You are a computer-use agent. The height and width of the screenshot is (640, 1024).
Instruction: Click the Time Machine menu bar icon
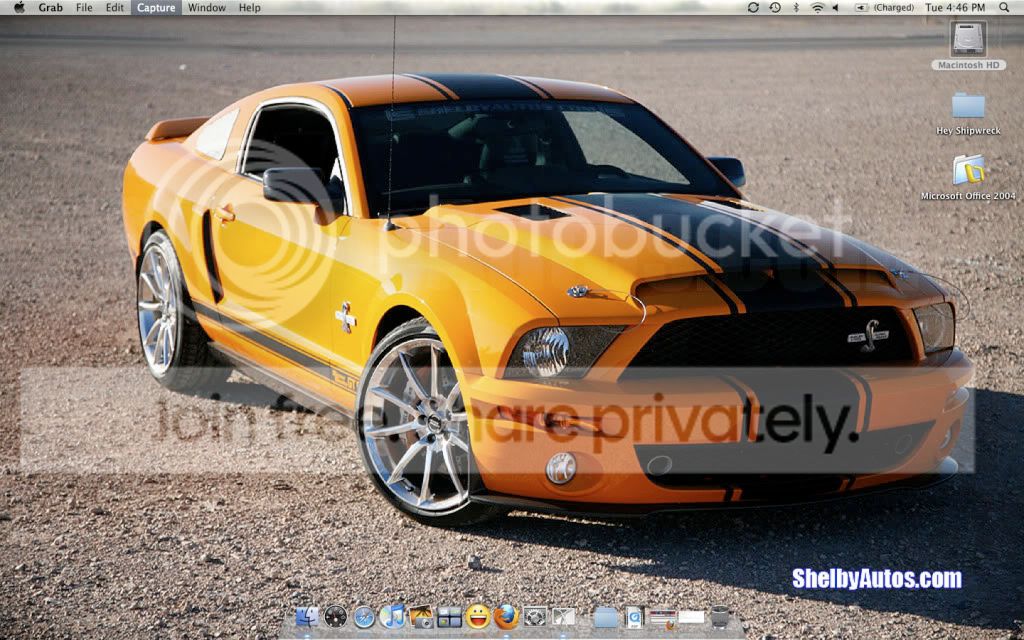[775, 8]
